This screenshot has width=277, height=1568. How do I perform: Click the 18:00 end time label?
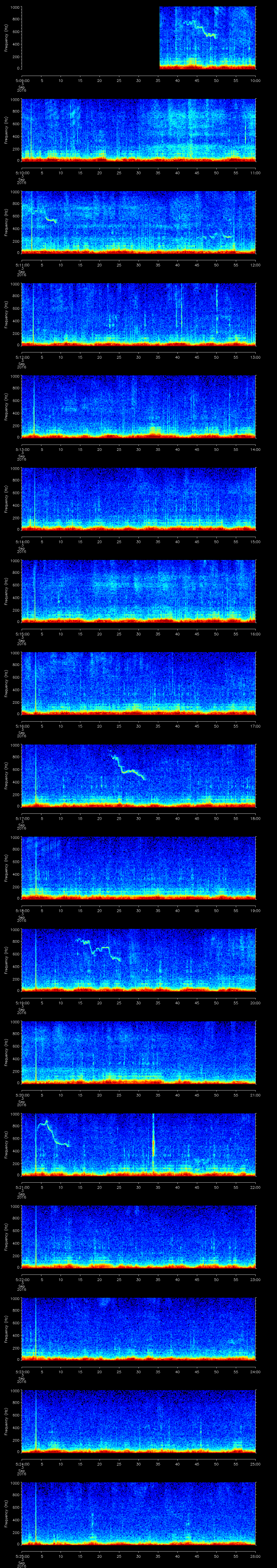click(255, 818)
